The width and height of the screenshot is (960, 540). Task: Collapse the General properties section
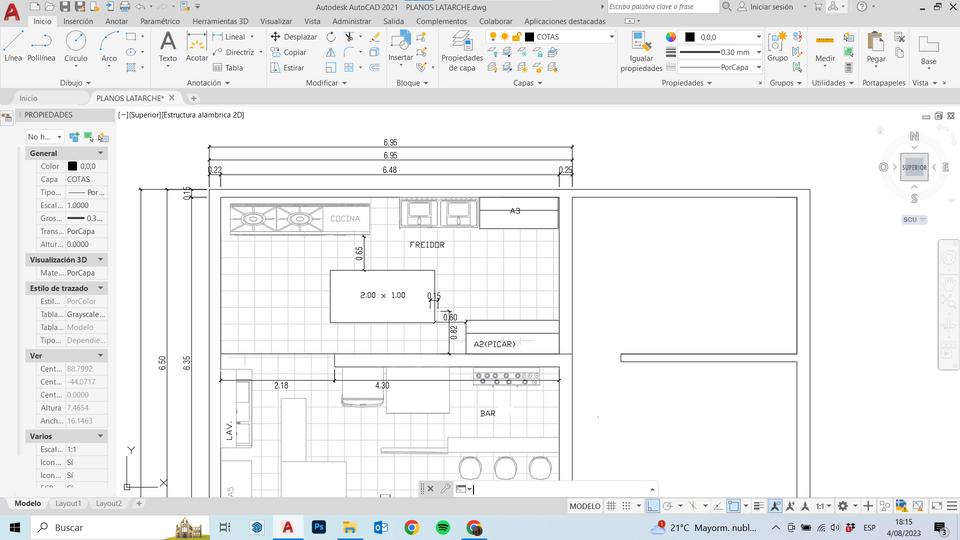[x=100, y=153]
